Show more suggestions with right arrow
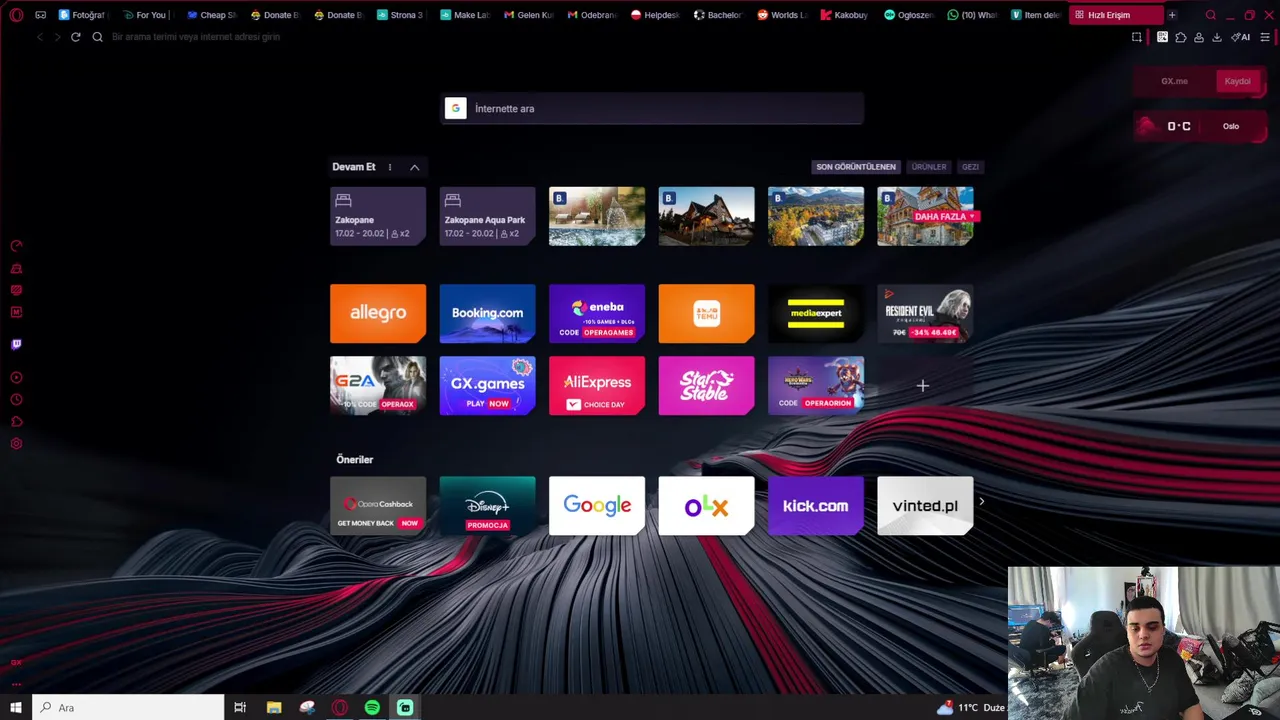 tap(982, 502)
